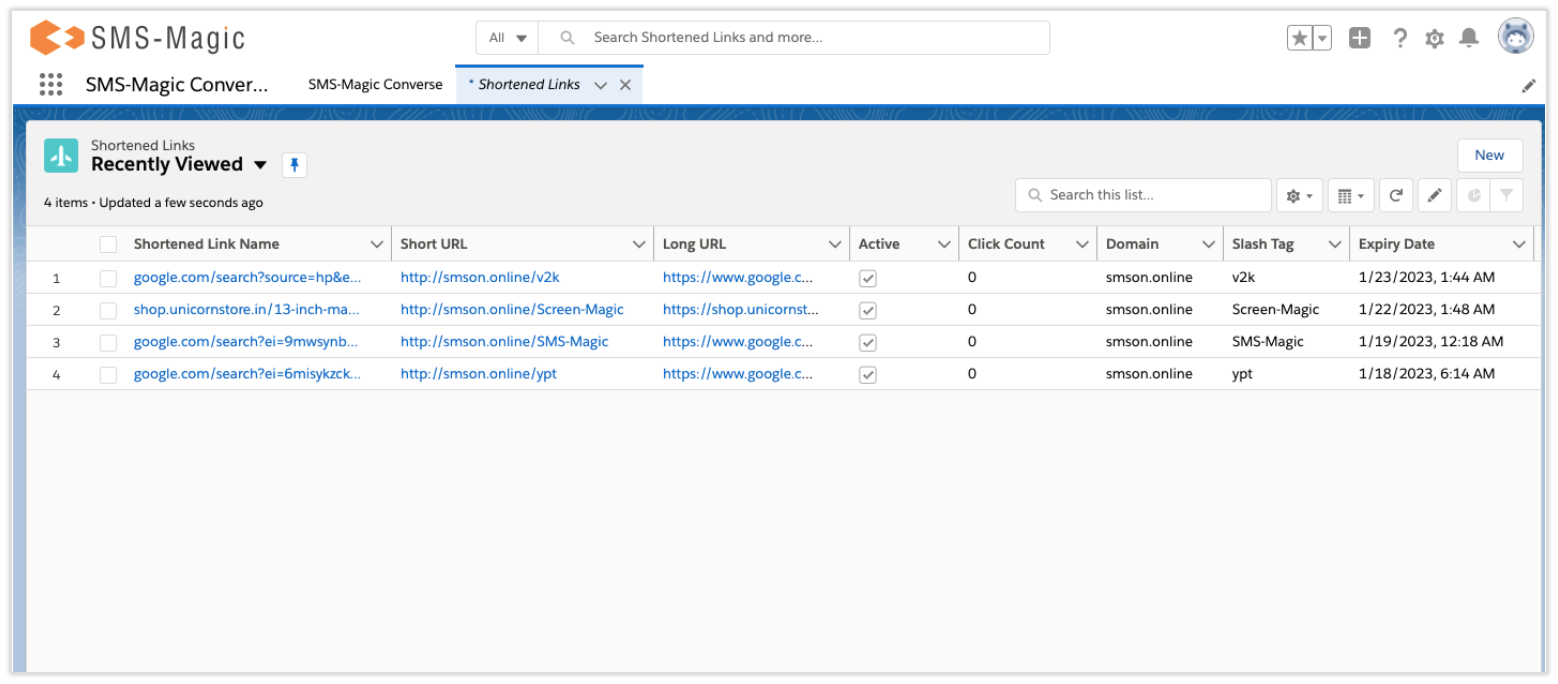Click the refresh list icon
The height and width of the screenshot is (684, 1558).
point(1396,195)
